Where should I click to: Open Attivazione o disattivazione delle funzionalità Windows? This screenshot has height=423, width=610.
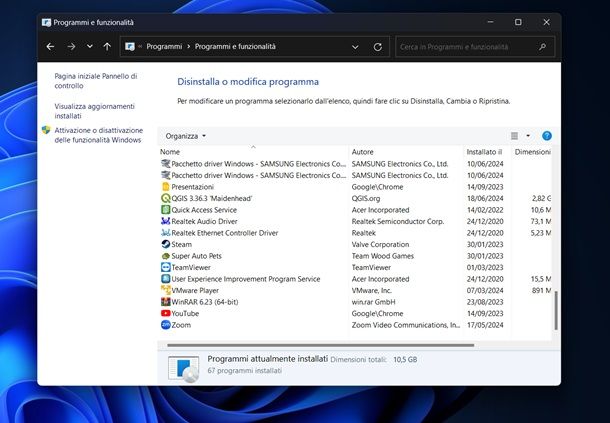[x=99, y=135]
